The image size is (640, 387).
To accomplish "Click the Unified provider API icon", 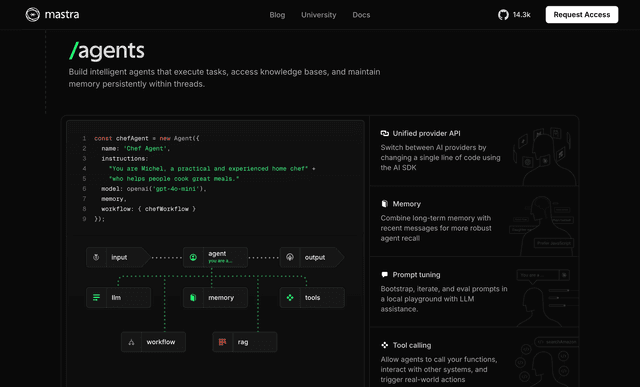I will point(384,133).
